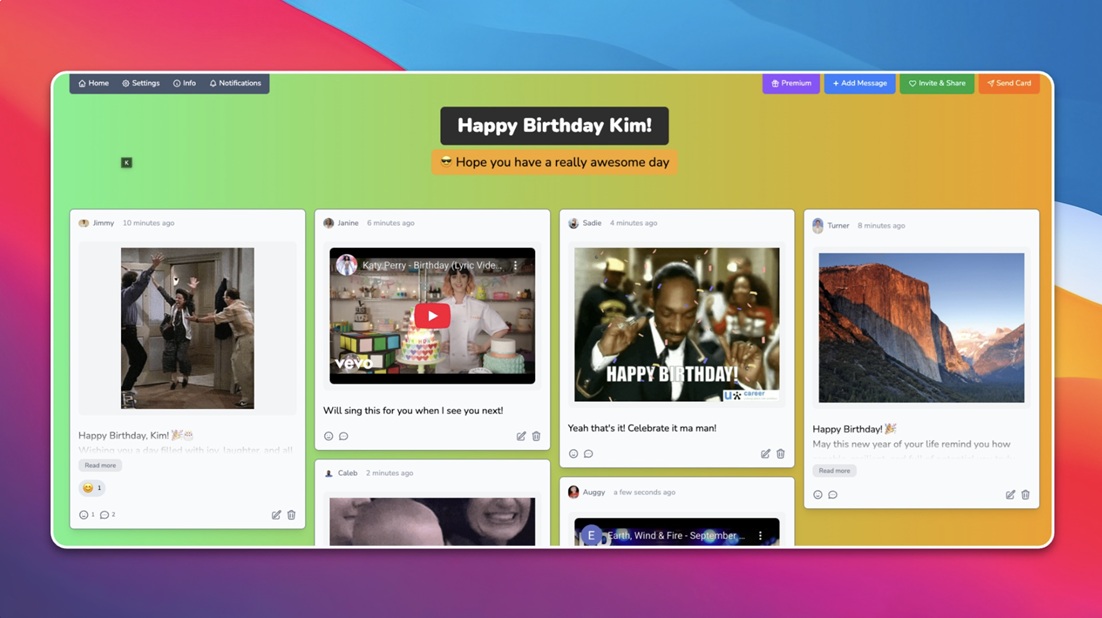Image resolution: width=1102 pixels, height=618 pixels.
Task: Collapse the sidebar using the arrow button
Action: point(127,162)
